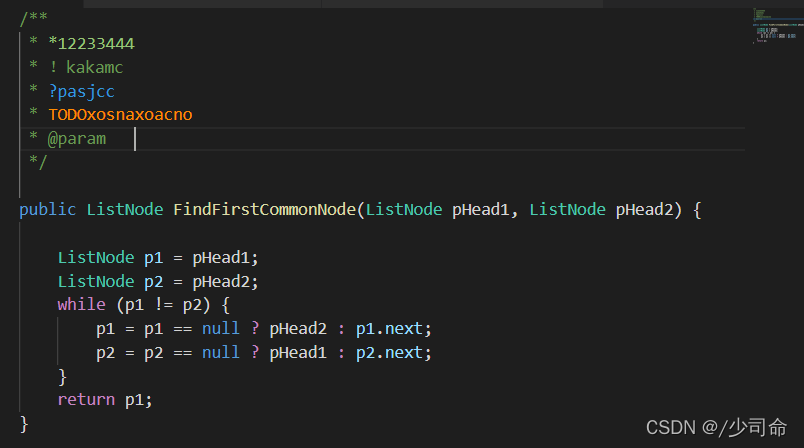Click the pHead2 parameter in the method signature
This screenshot has height=448, width=804.
coord(649,210)
